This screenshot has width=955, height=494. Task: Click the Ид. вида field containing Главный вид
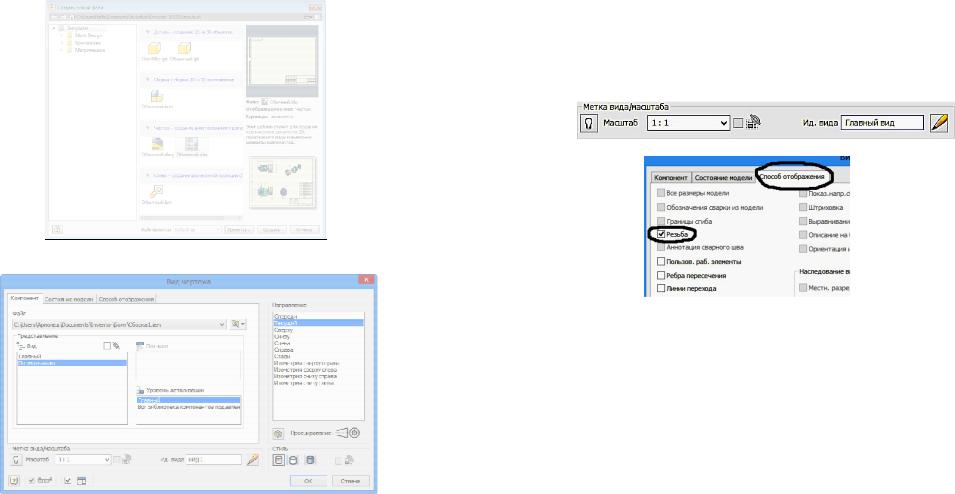[x=882, y=122]
